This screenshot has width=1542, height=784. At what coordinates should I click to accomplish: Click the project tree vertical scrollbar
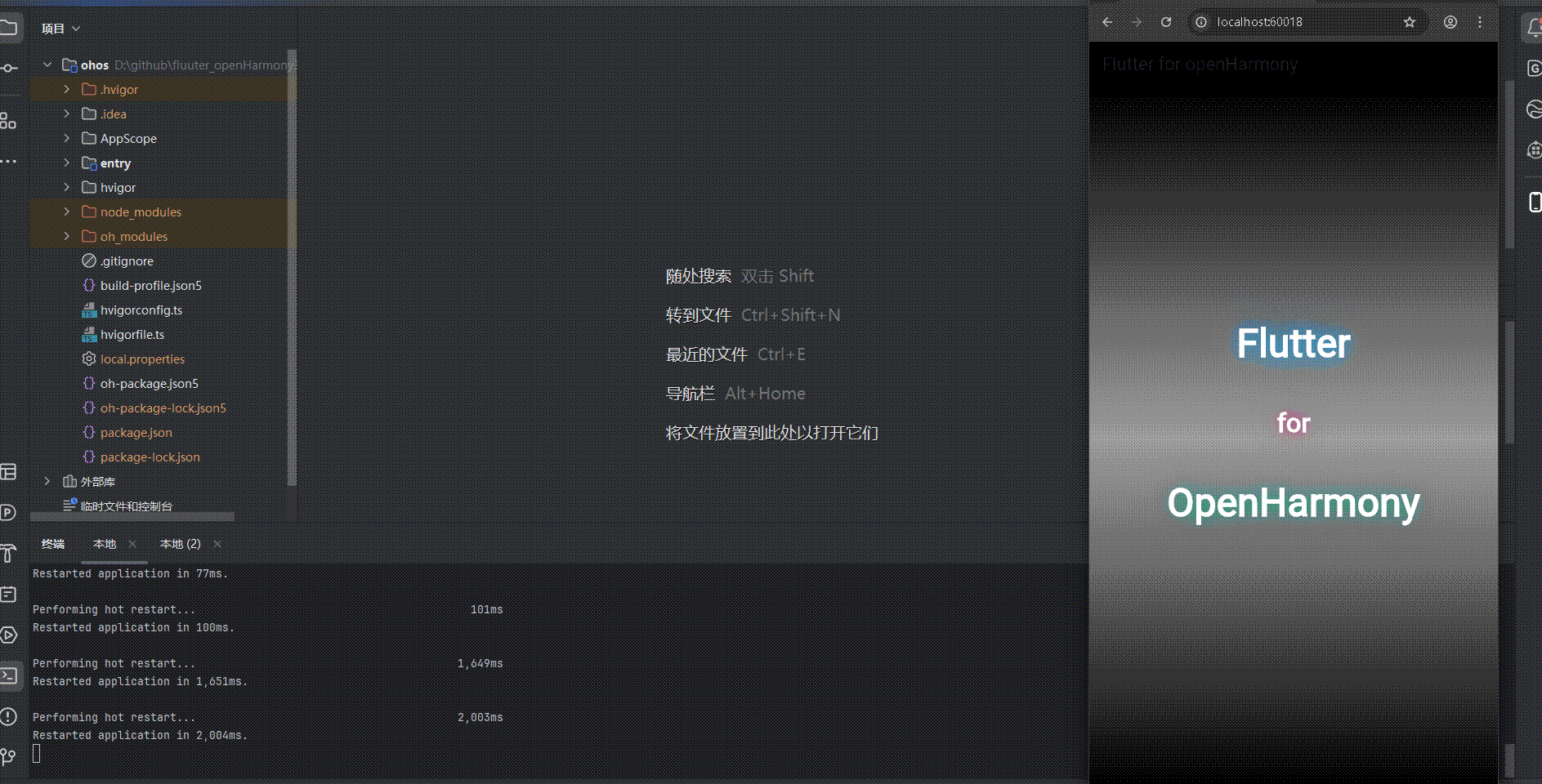(292, 269)
